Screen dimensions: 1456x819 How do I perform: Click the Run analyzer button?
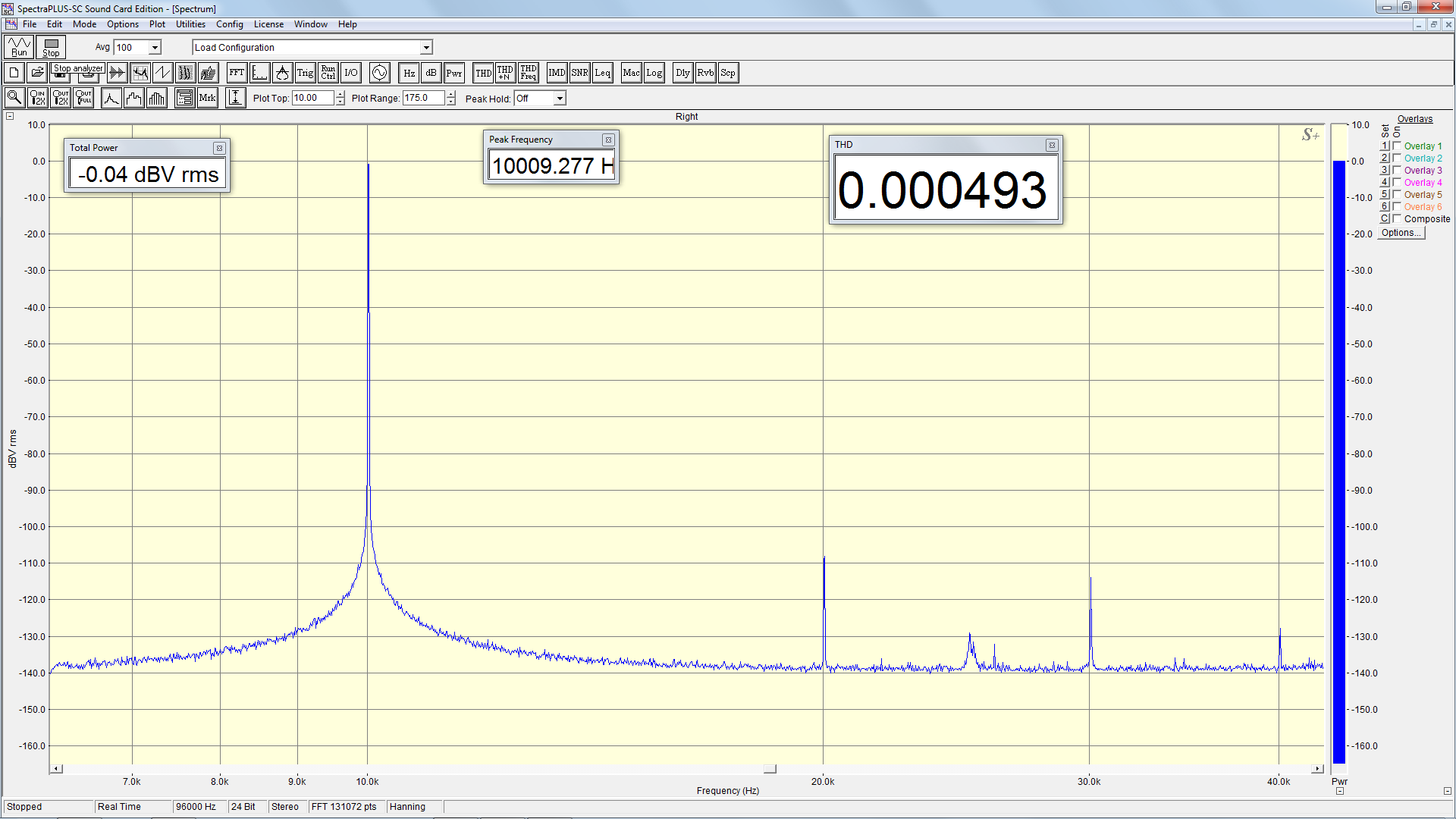pyautogui.click(x=19, y=47)
